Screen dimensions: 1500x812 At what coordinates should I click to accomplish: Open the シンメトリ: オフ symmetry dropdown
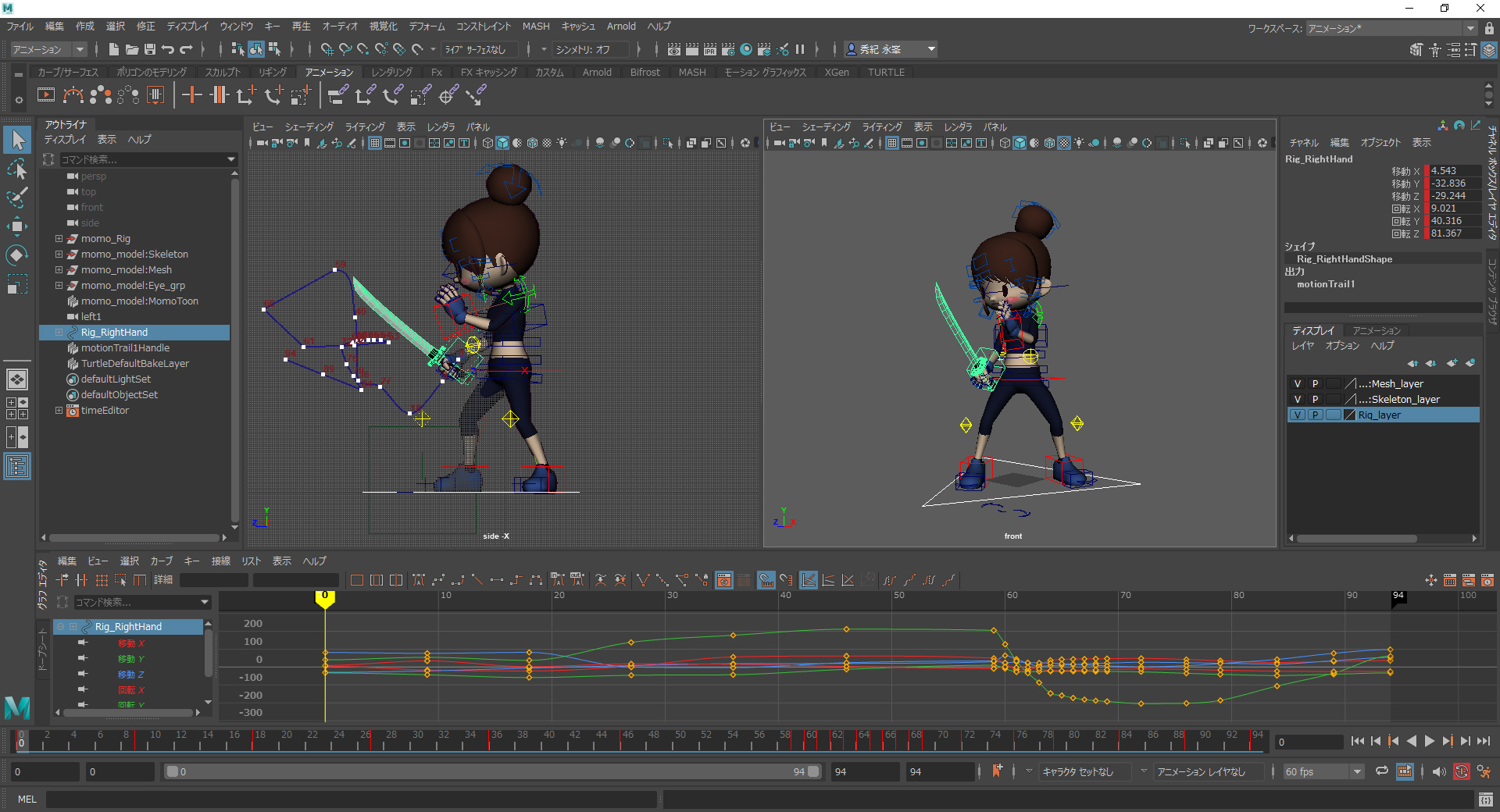[591, 49]
